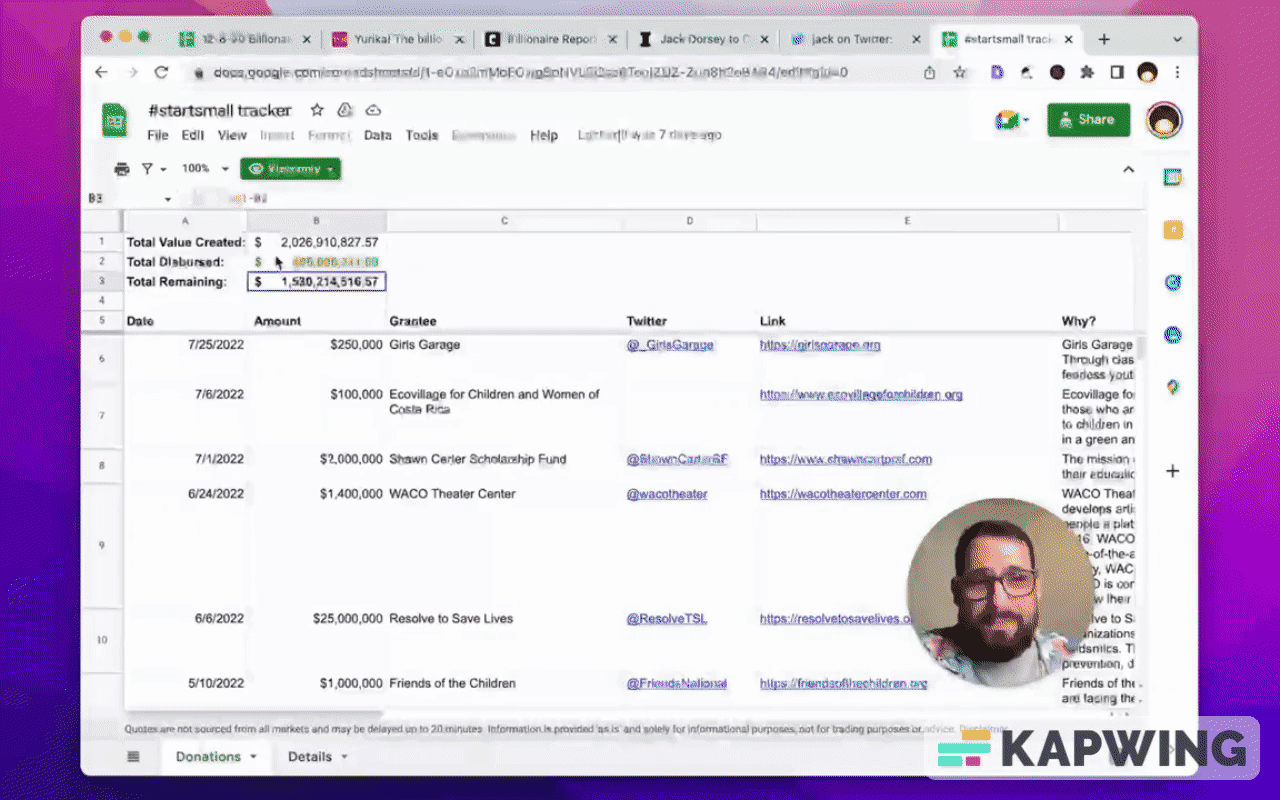Open the @FriendsNational Twitter link
This screenshot has width=1280, height=800.
pos(676,684)
